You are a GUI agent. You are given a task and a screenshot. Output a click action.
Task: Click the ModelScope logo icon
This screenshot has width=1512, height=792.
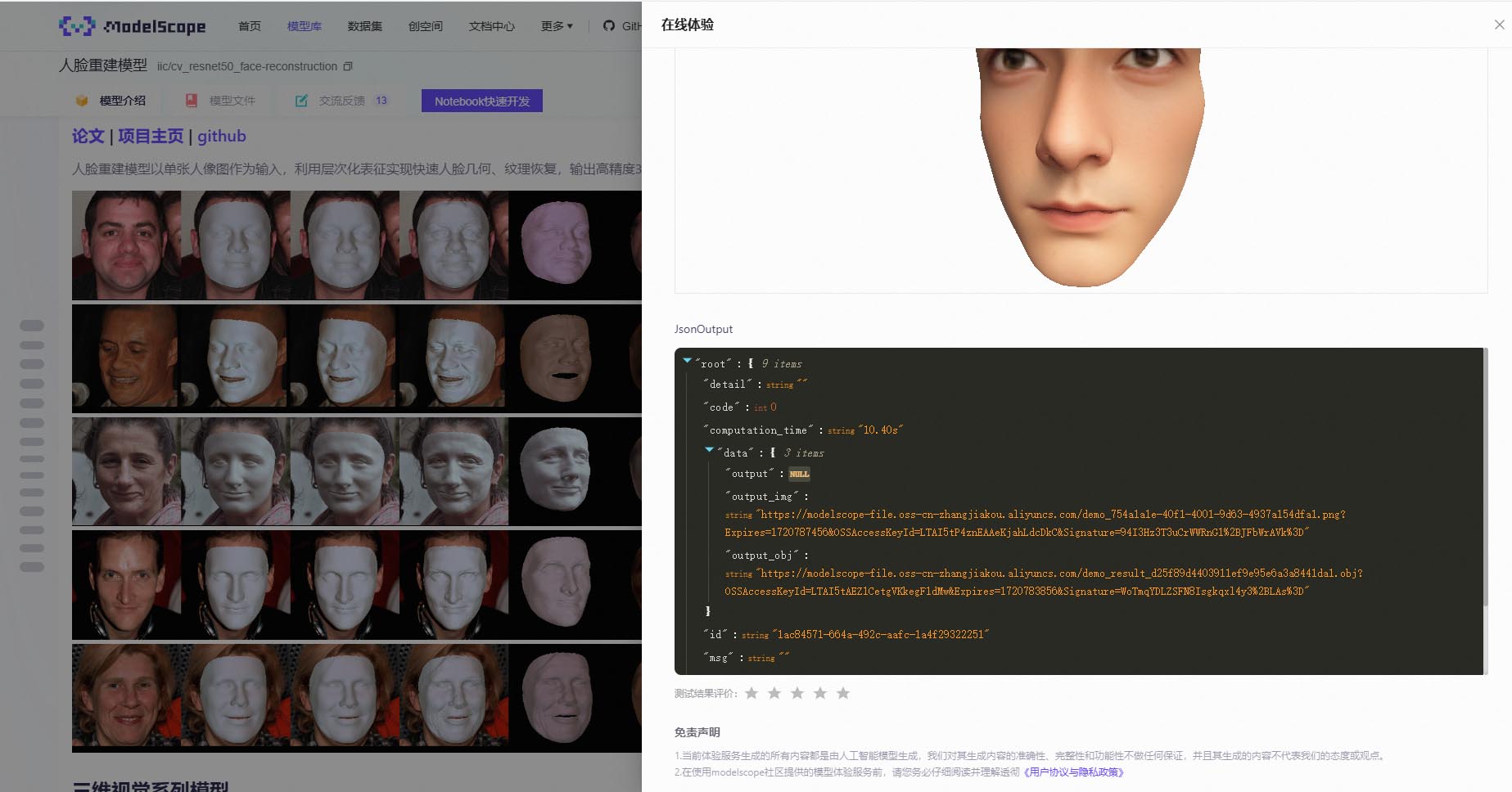(77, 26)
